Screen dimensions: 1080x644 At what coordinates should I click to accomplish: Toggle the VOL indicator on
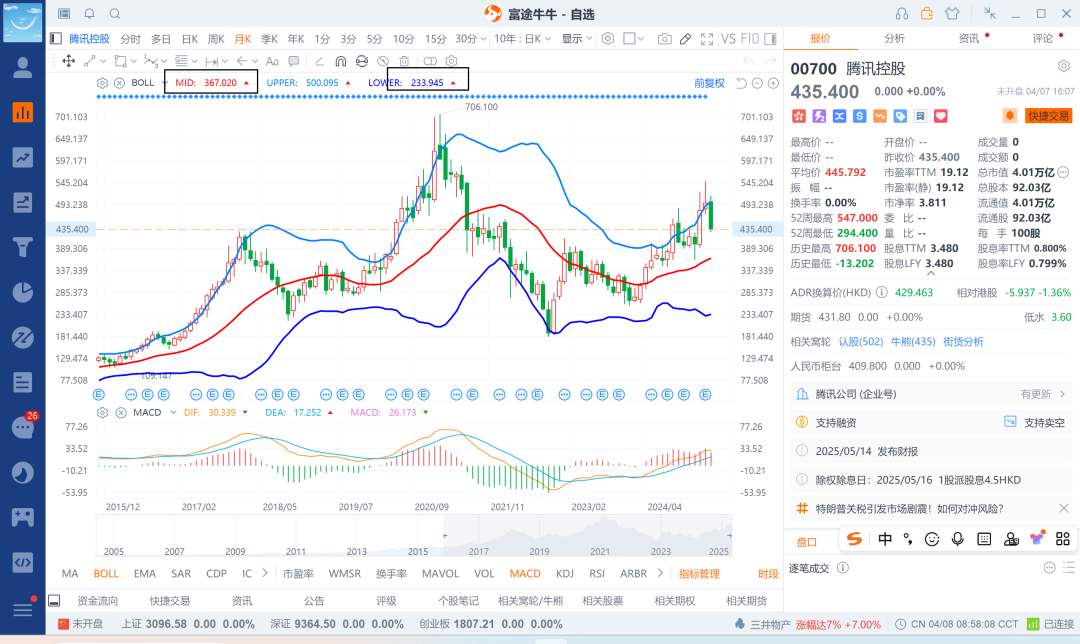484,574
